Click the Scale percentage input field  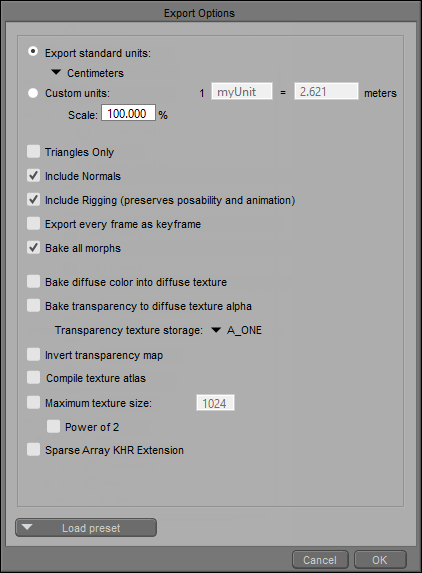(x=128, y=113)
